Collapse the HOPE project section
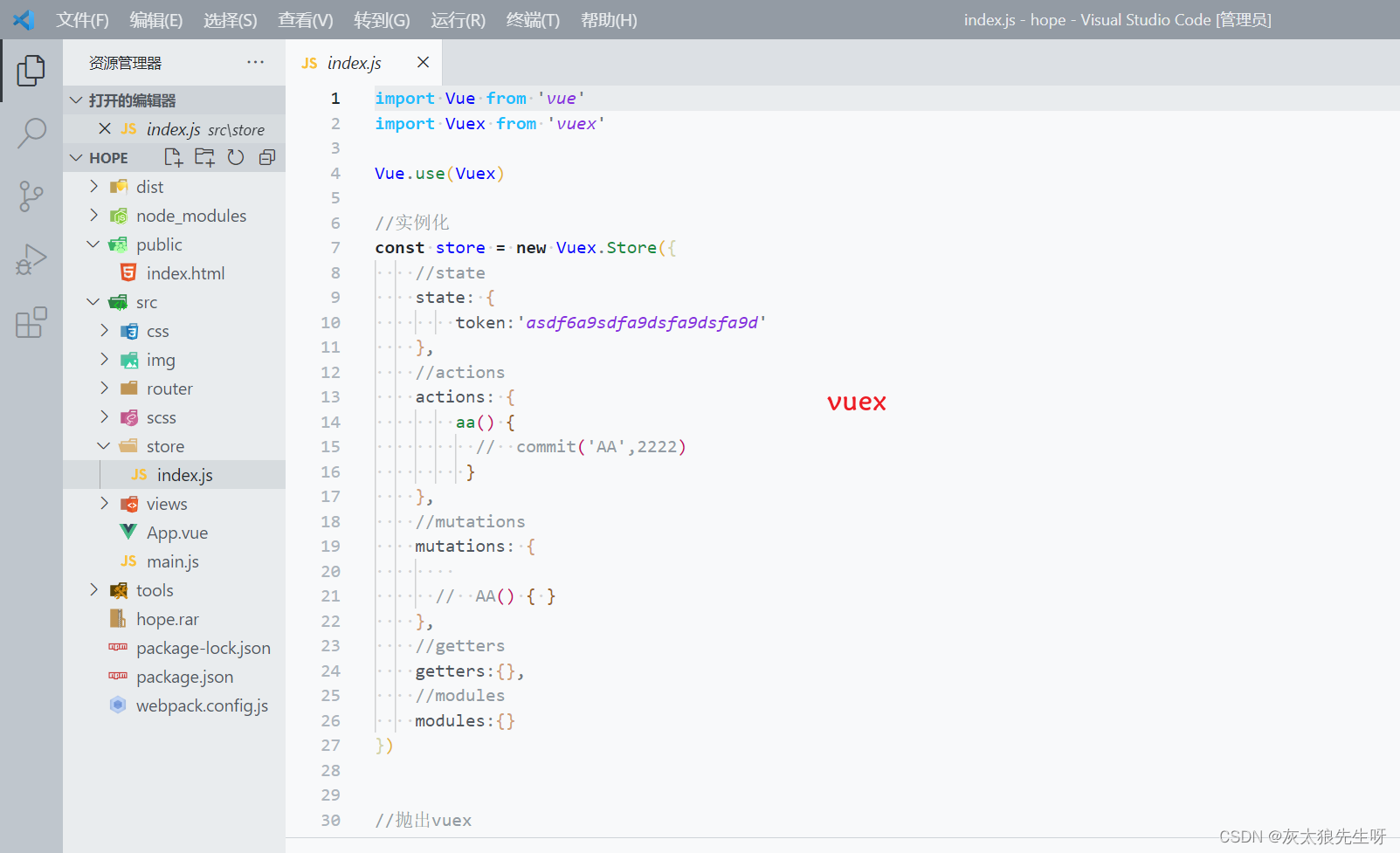The width and height of the screenshot is (1400, 853). (77, 157)
